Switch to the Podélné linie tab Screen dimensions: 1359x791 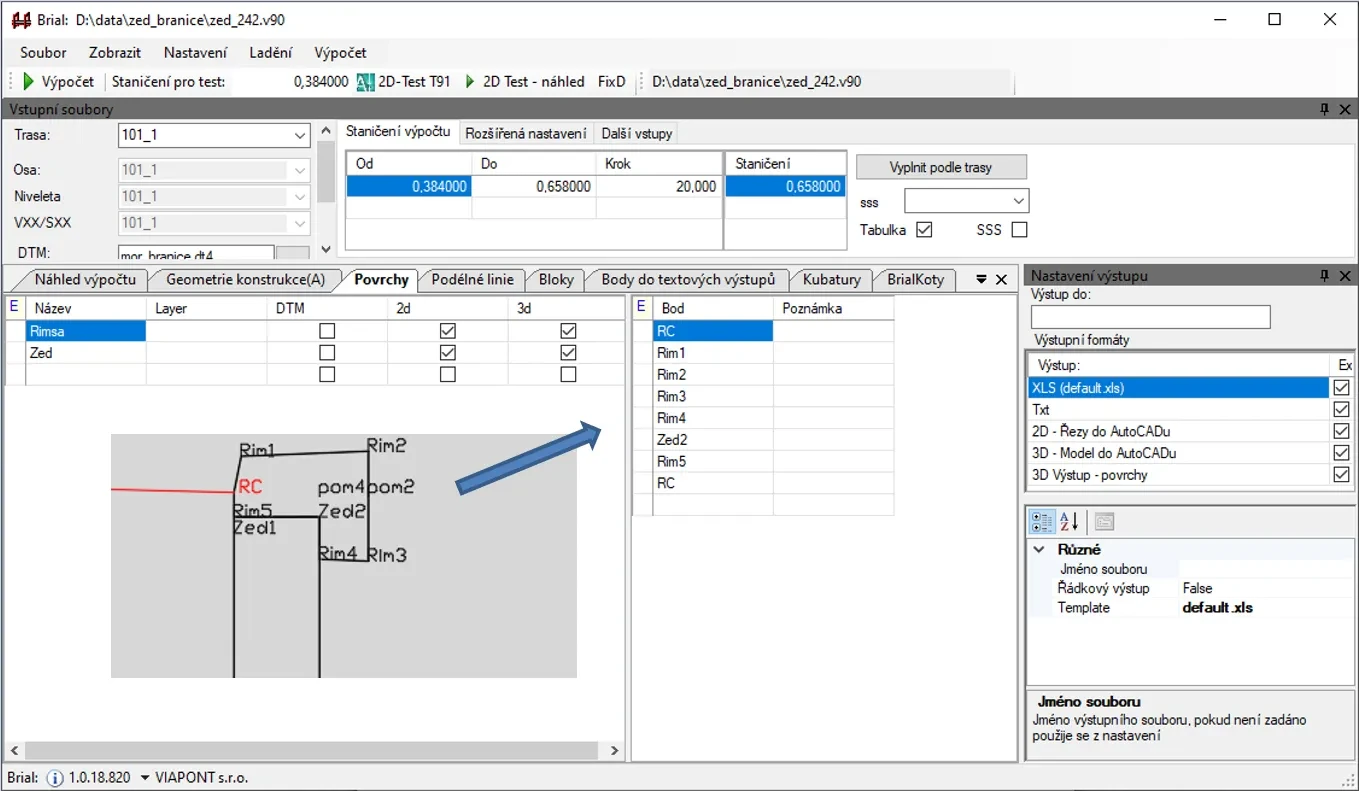pos(472,280)
